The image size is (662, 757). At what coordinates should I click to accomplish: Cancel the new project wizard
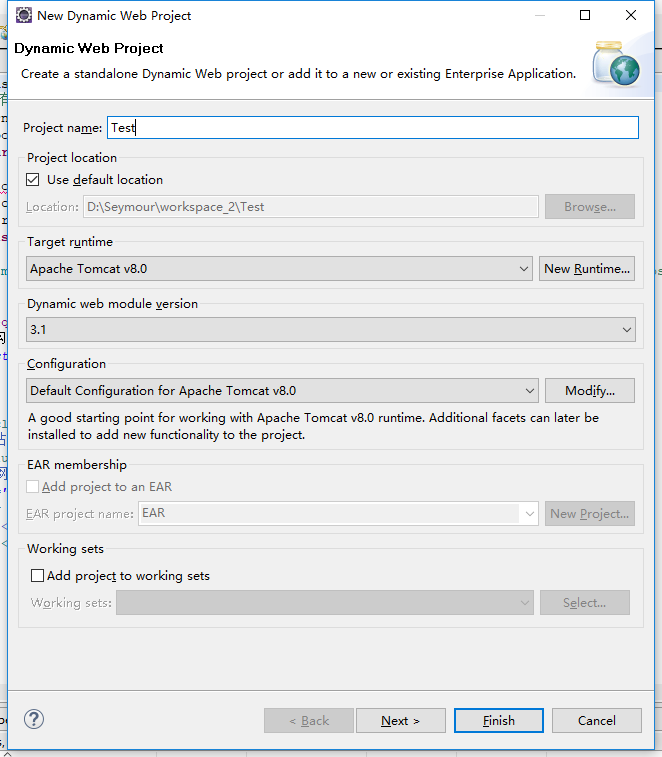(x=597, y=721)
